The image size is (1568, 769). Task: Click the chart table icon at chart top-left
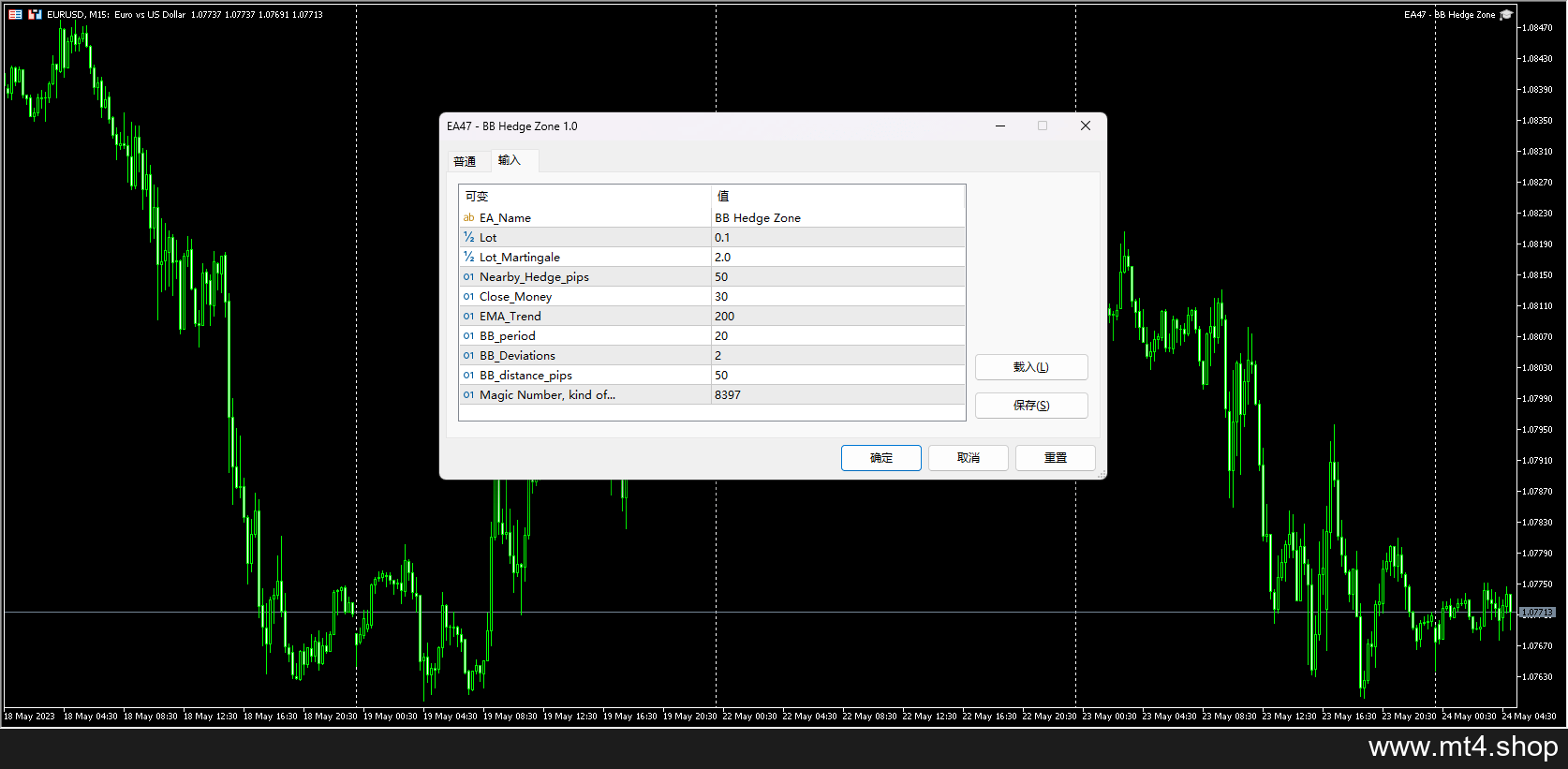coord(15,15)
